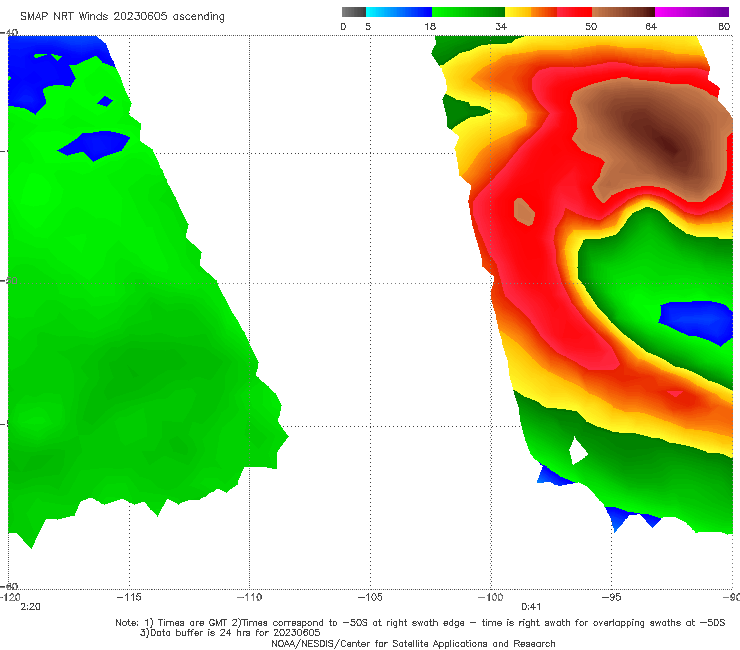Screen dimensions: 740x650
Task: Click the color bar label '18'
Action: (x=430, y=26)
